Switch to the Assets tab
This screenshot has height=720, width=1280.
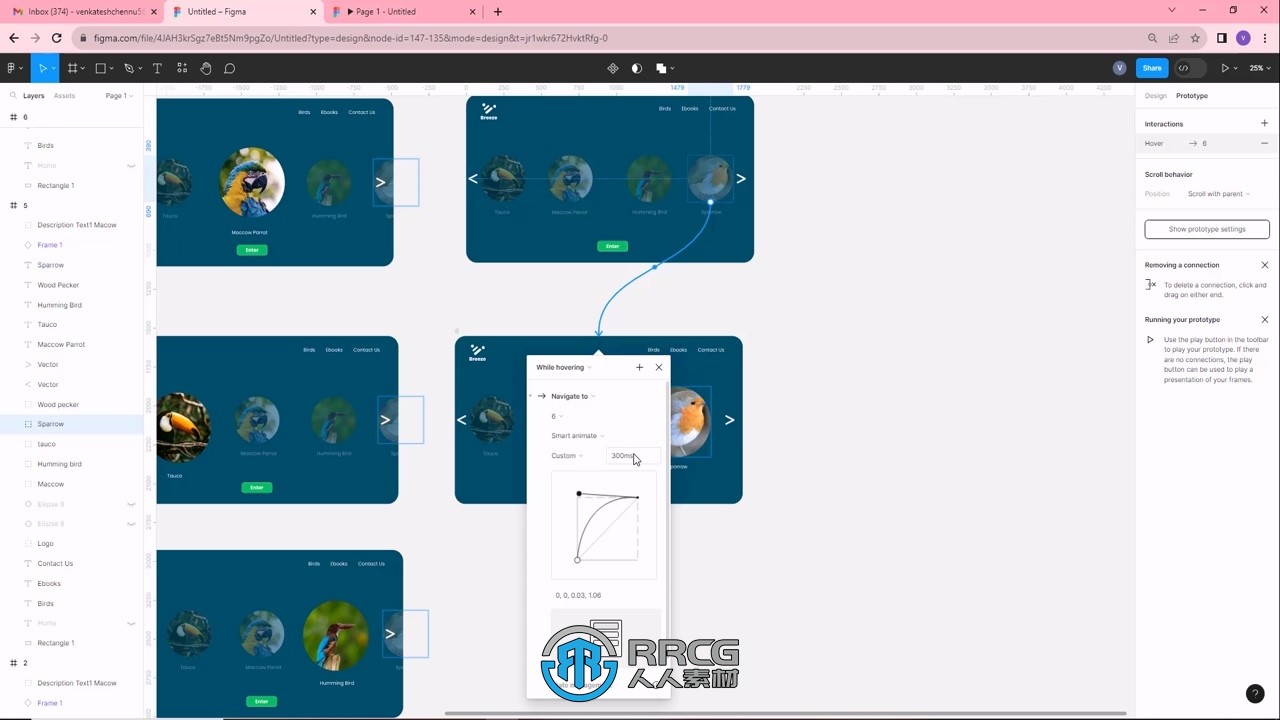64,96
